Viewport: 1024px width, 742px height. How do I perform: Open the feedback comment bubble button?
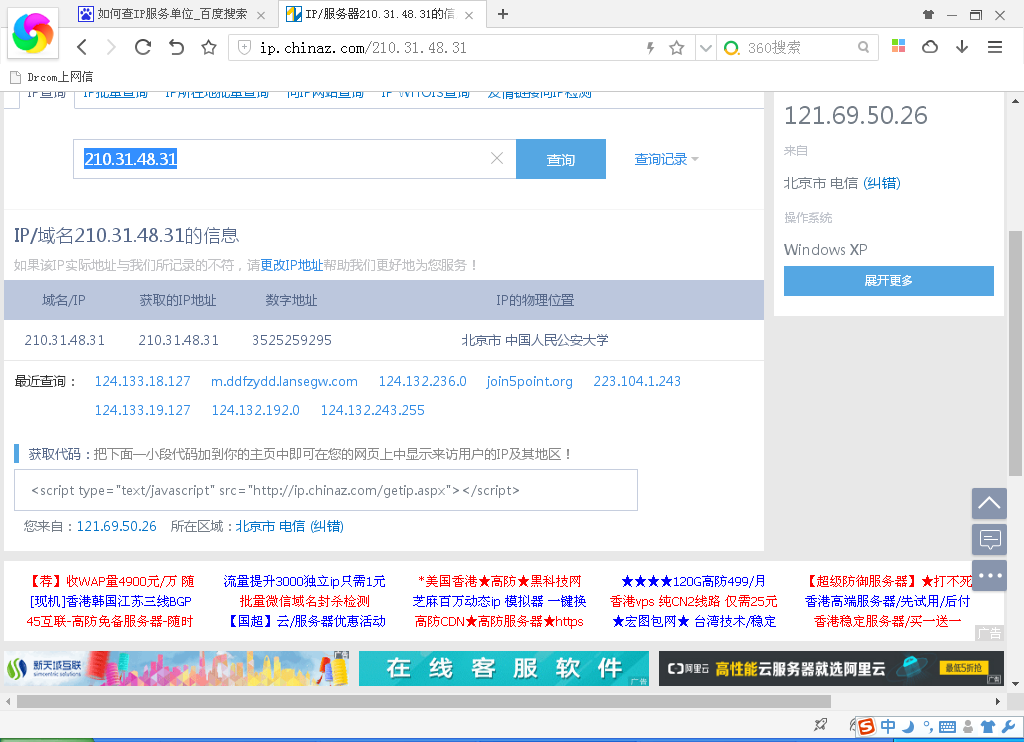click(989, 540)
